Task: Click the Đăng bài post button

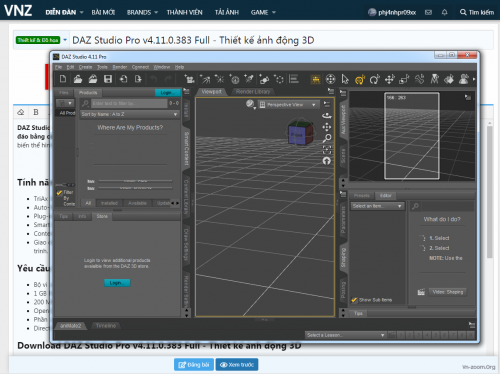Action: tap(194, 365)
